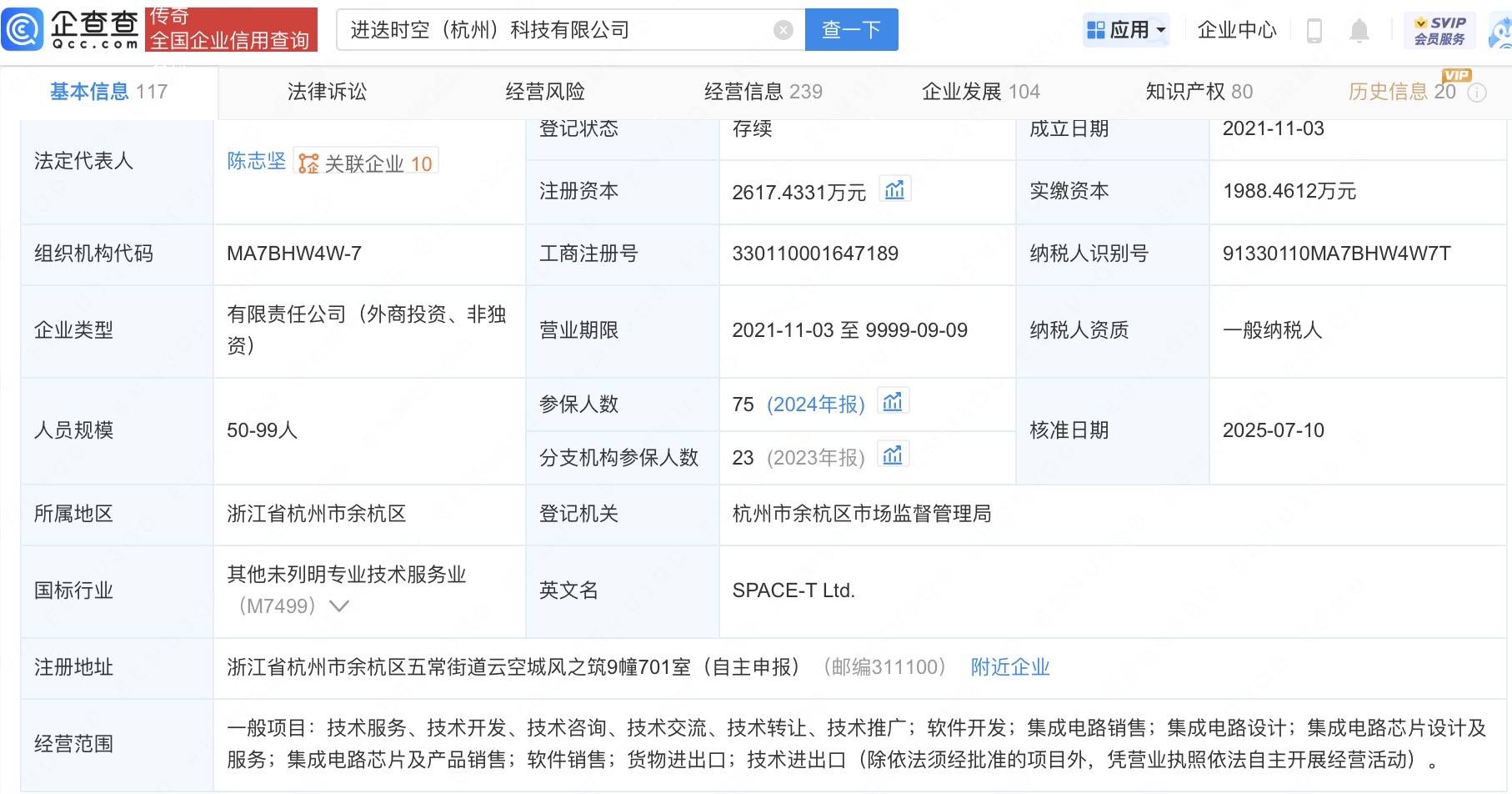Image resolution: width=1512 pixels, height=794 pixels.
Task: Click the (2024年报) link
Action: 815,405
